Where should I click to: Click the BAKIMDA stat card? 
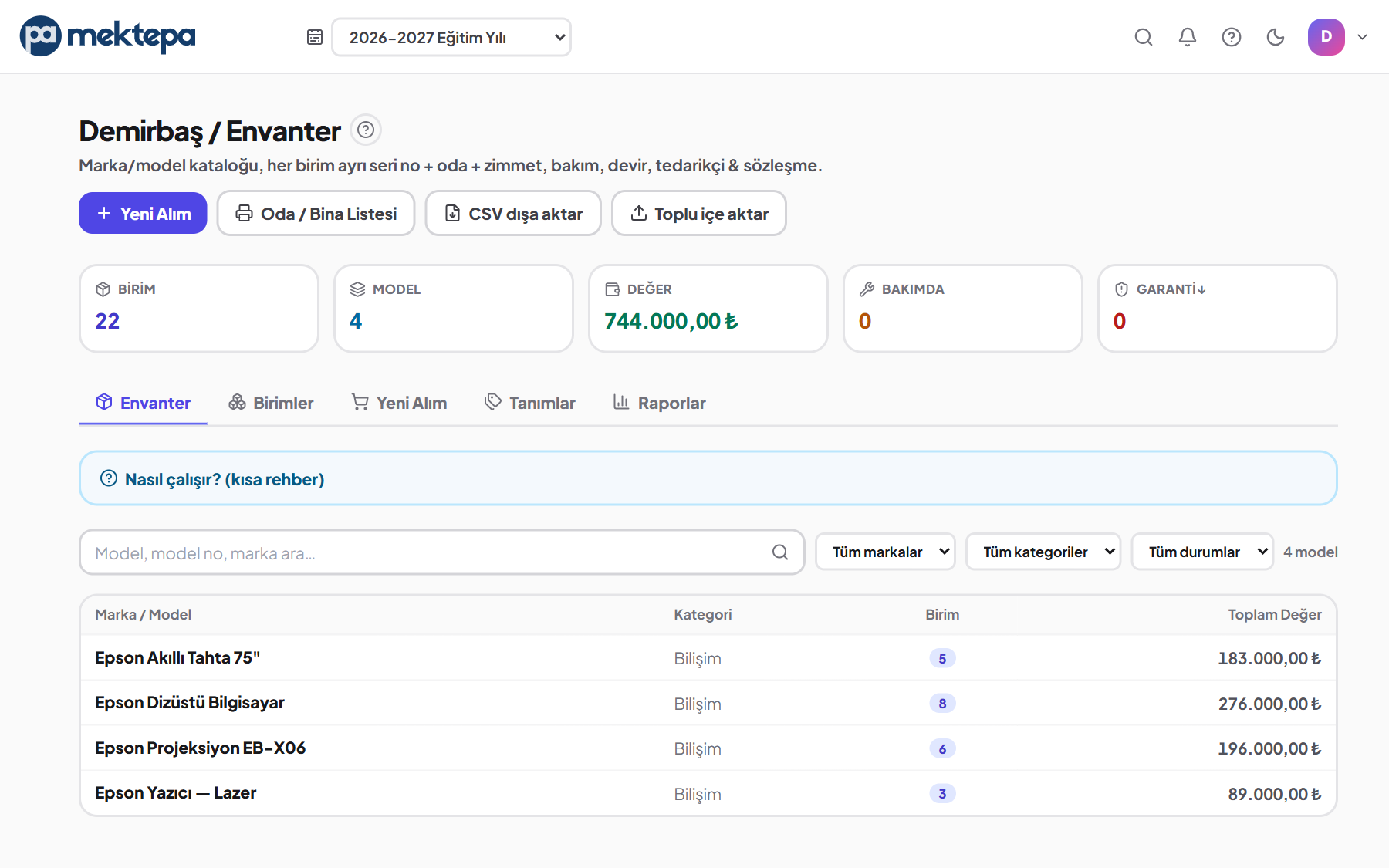click(963, 309)
